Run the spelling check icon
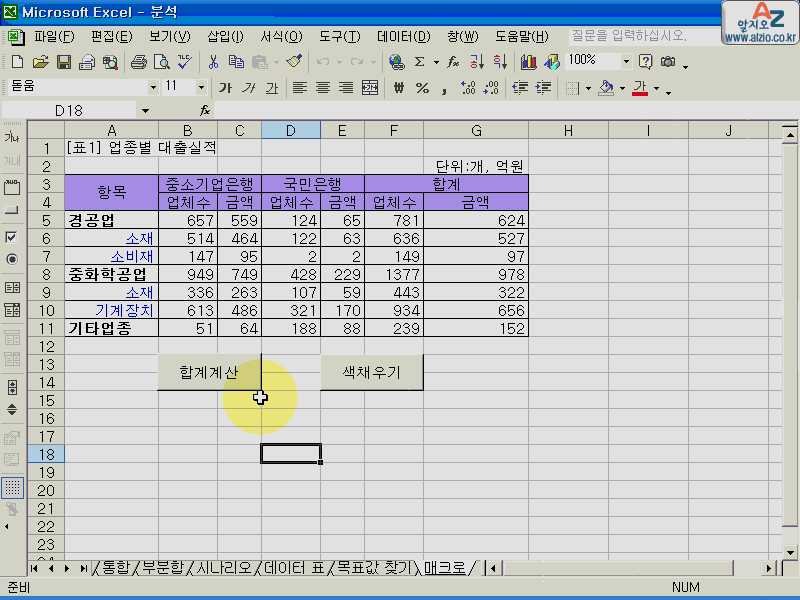The height and width of the screenshot is (600, 800). click(x=185, y=62)
